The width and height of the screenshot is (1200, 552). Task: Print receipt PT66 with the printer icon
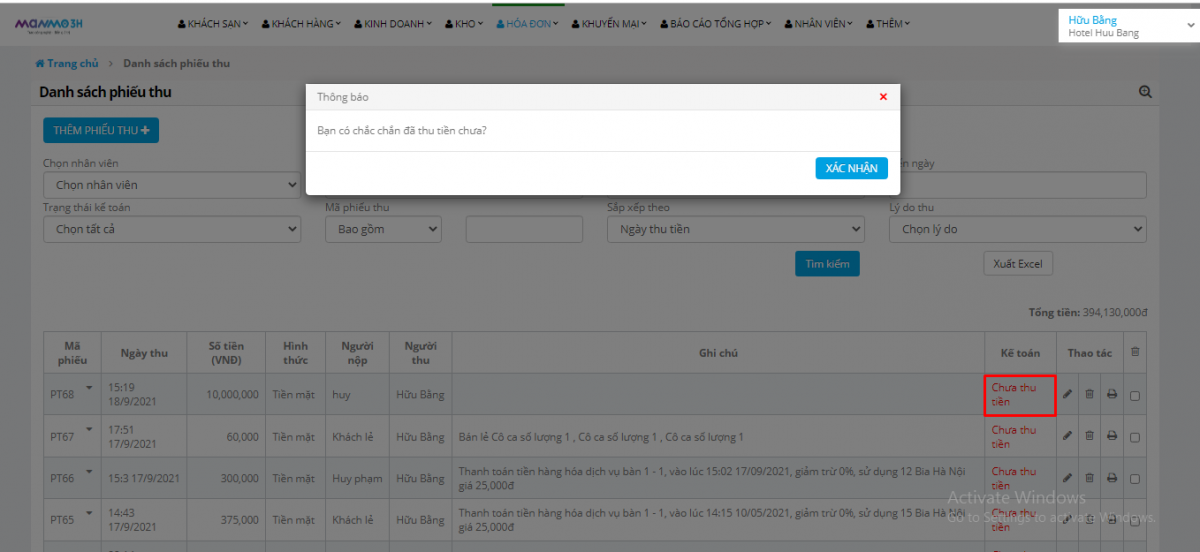1111,478
